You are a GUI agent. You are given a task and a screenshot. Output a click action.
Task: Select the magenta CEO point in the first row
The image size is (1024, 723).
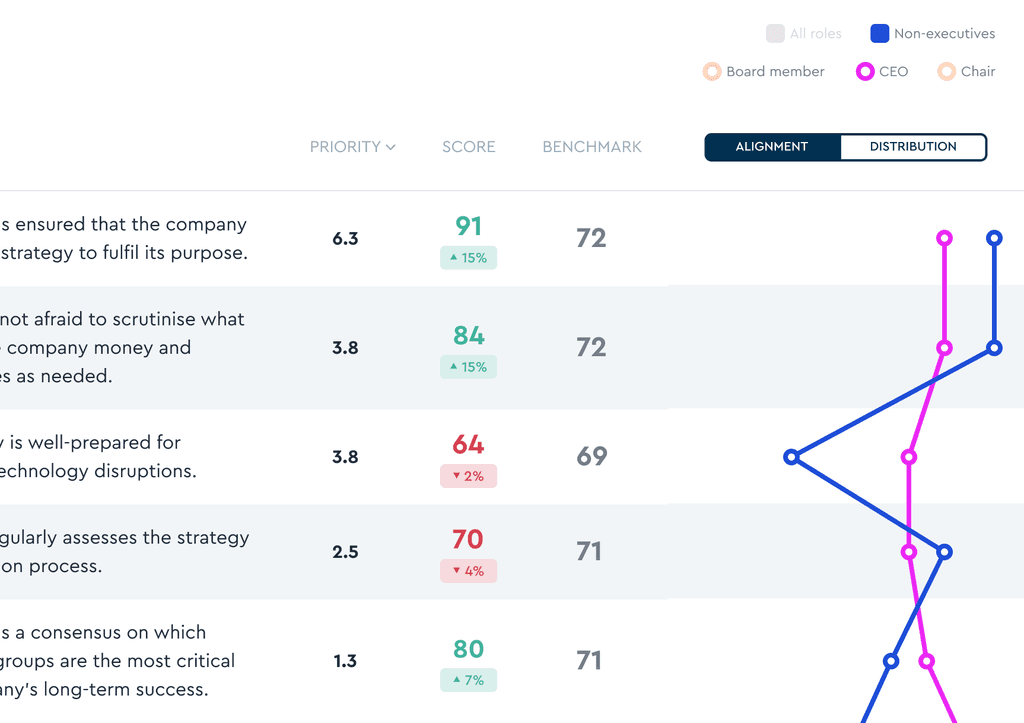click(x=944, y=238)
